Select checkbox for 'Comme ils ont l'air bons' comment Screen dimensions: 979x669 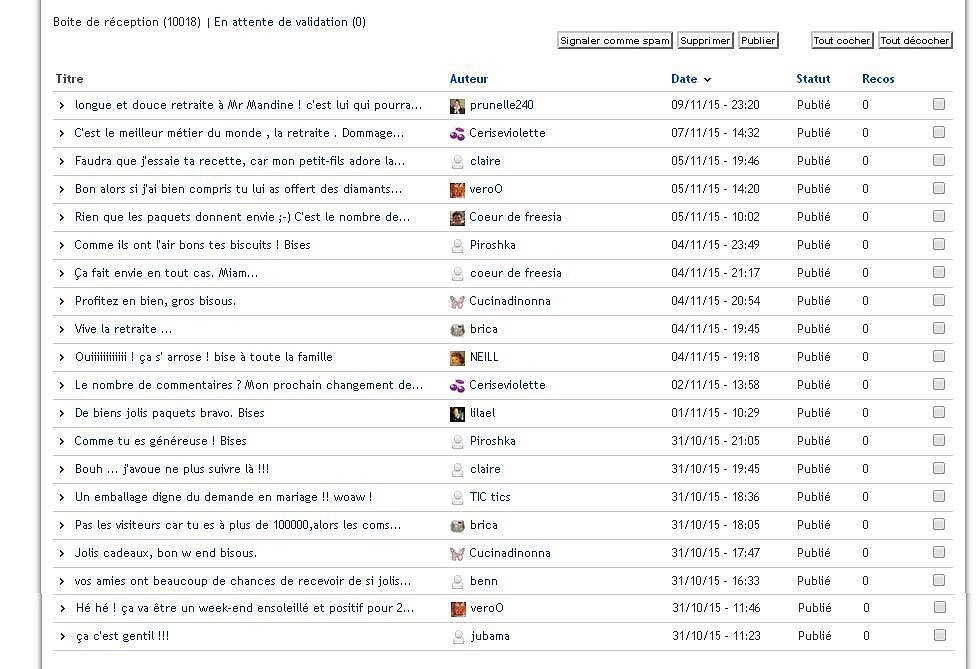938,244
